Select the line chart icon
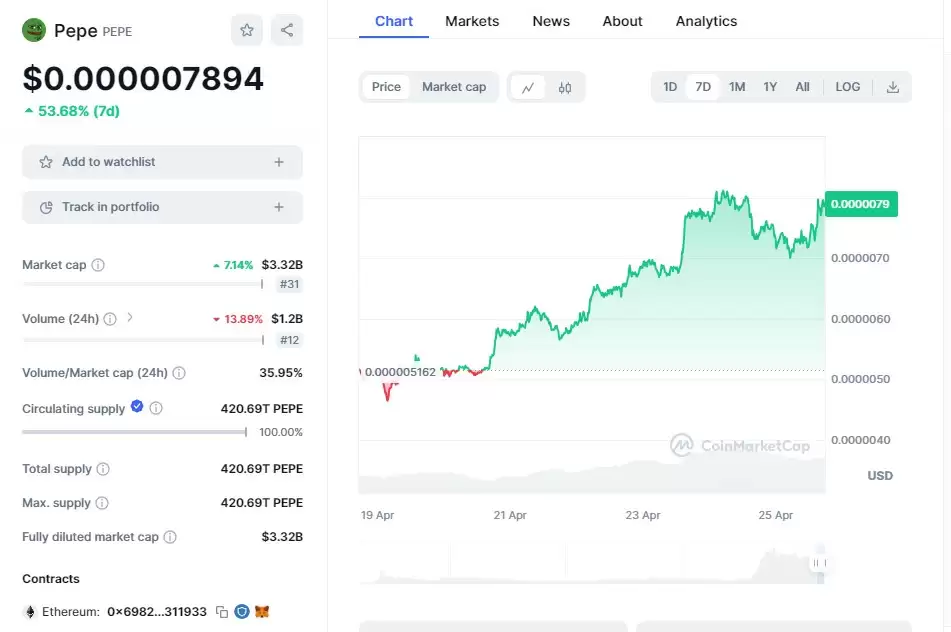The width and height of the screenshot is (951, 632). pyautogui.click(x=529, y=87)
